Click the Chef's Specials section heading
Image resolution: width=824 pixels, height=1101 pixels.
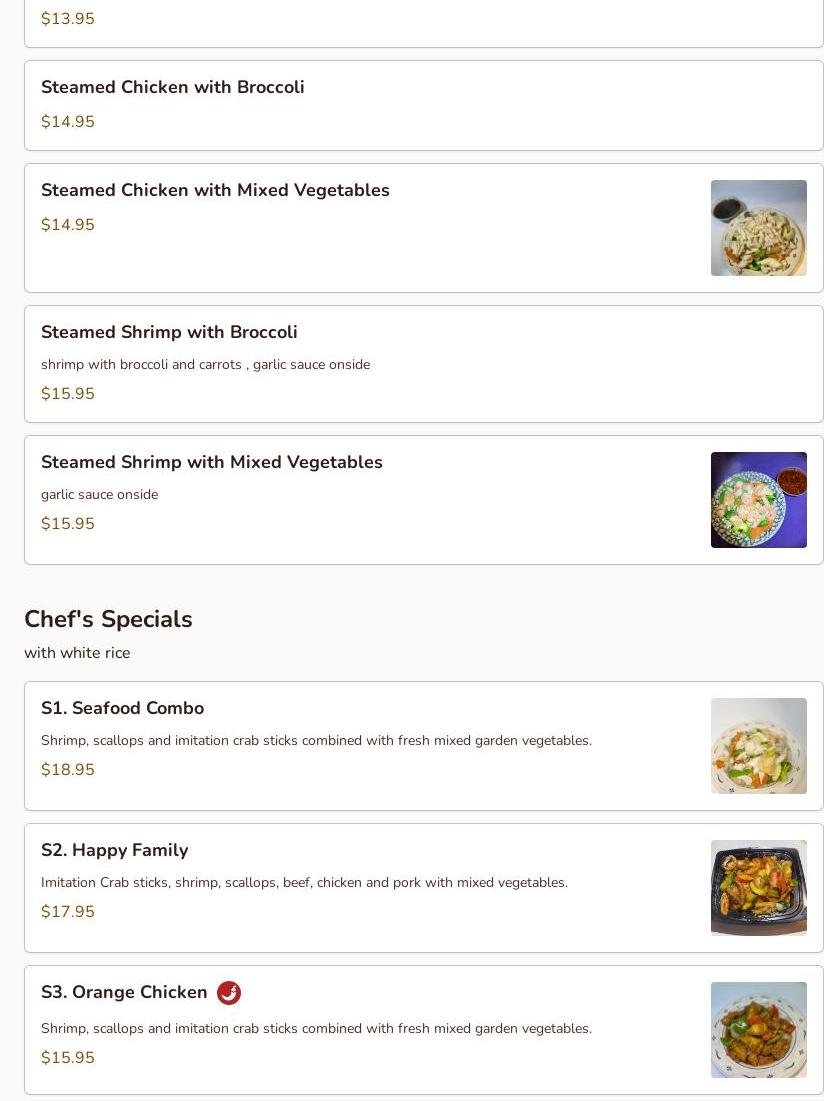(x=108, y=619)
